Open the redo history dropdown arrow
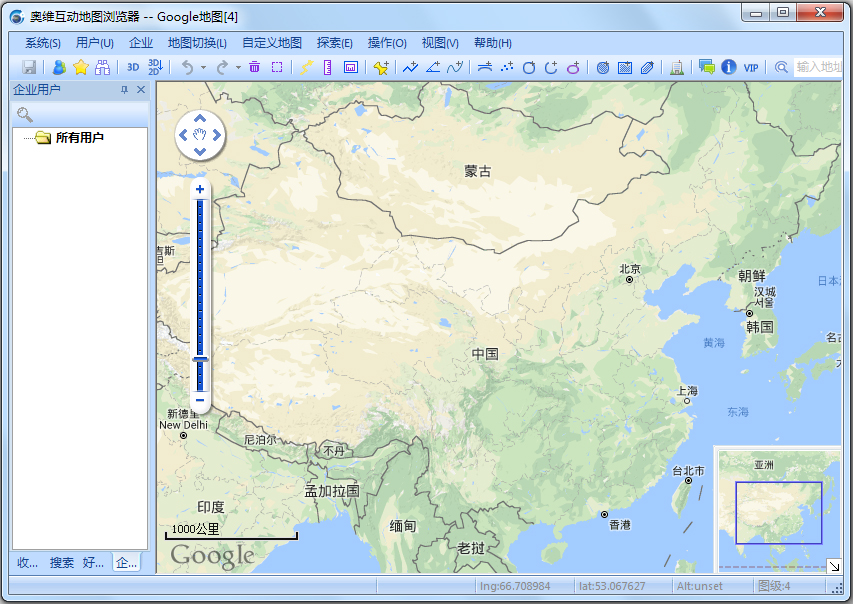This screenshot has width=853, height=604. pos(238,67)
